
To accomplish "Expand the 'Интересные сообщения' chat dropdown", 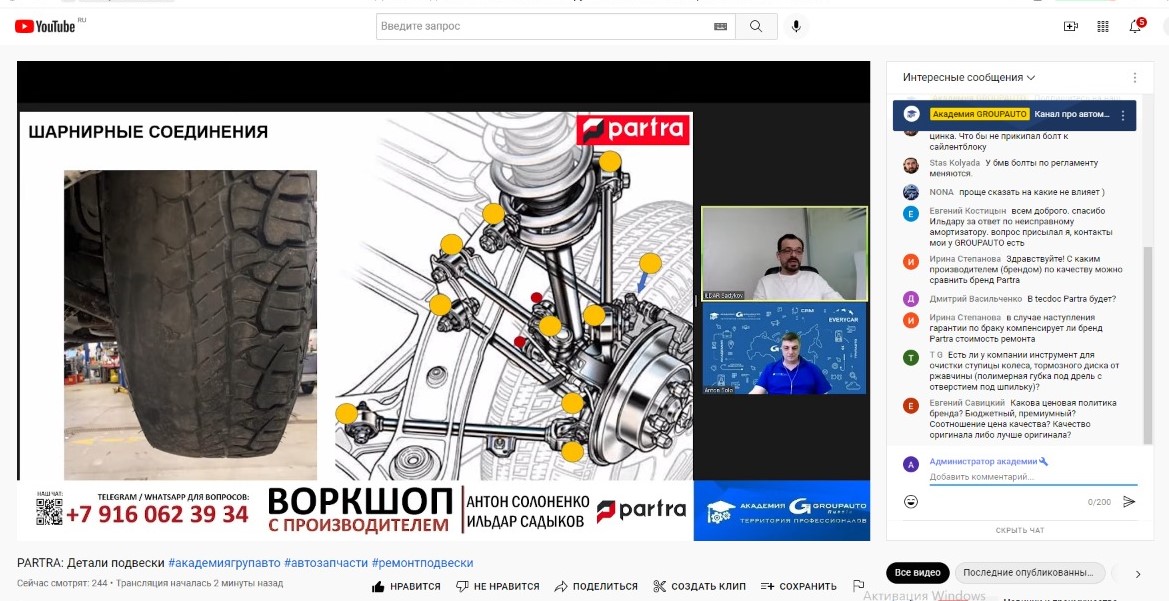I will click(968, 78).
